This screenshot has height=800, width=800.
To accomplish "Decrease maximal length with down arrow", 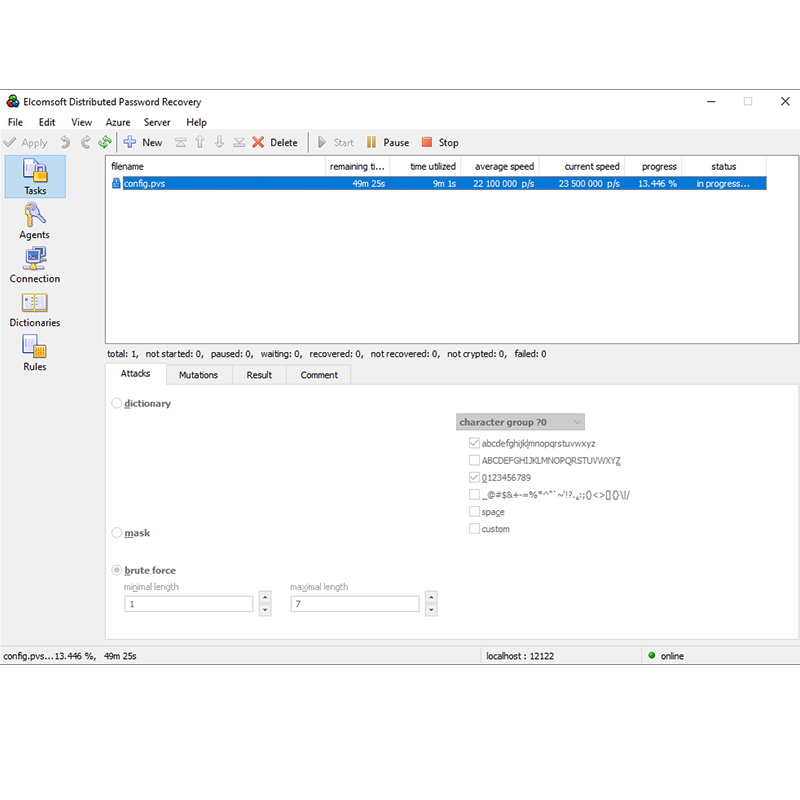I will pos(431,610).
